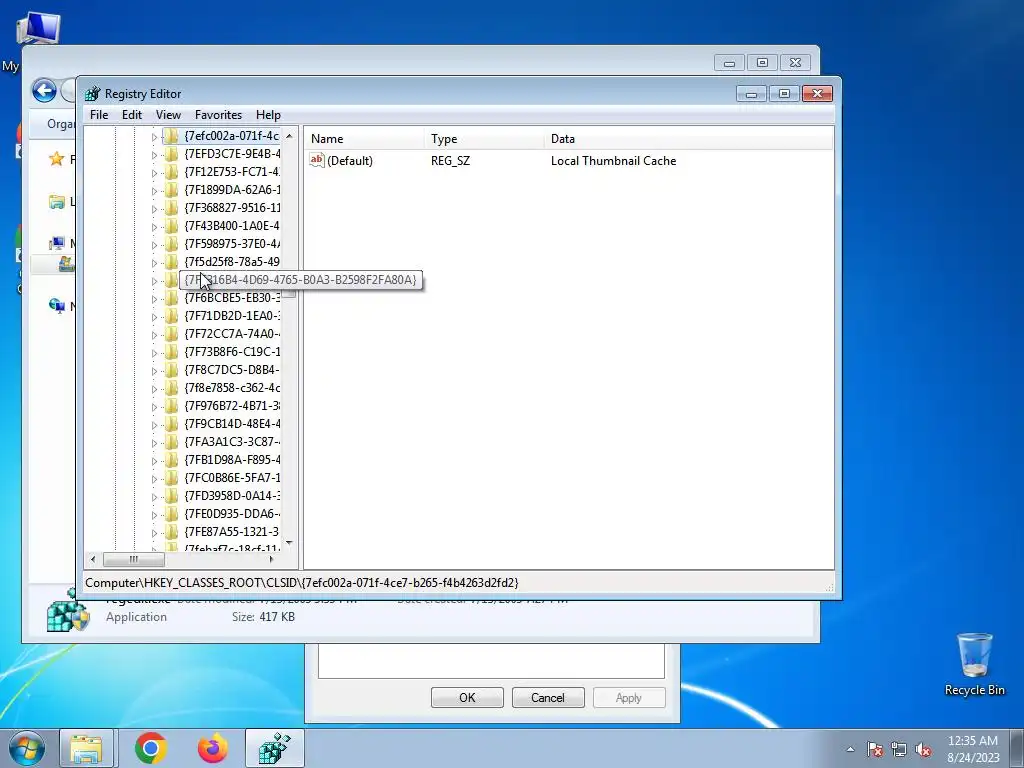This screenshot has width=1024, height=768.
Task: Select the {7FE0D935-DDA6 registry key
Action: point(232,514)
